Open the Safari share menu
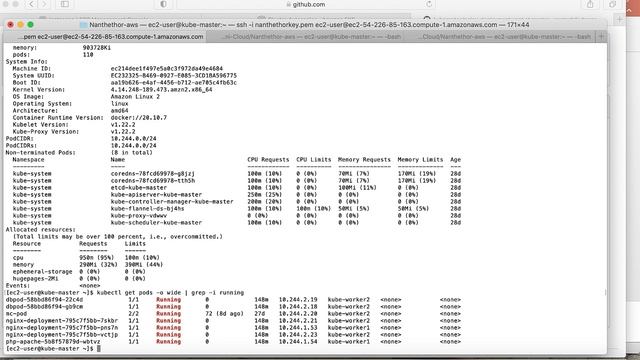640x360 pixels. [x=590, y=4]
